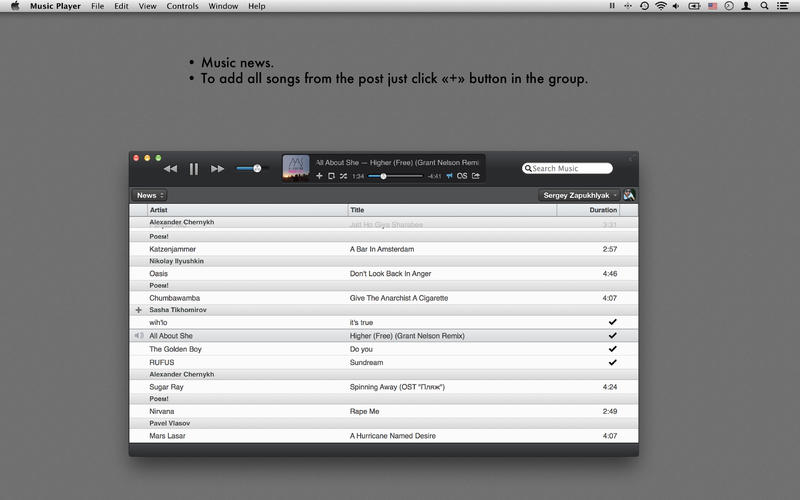Viewport: 800px width, 500px height.
Task: Open the File menu
Action: tap(97, 6)
